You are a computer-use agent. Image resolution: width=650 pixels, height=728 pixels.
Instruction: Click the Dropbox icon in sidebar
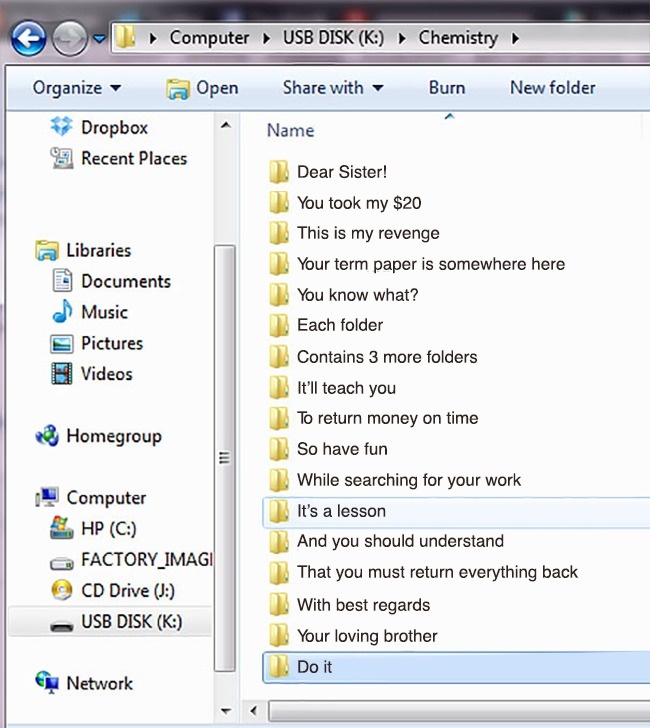pos(62,127)
